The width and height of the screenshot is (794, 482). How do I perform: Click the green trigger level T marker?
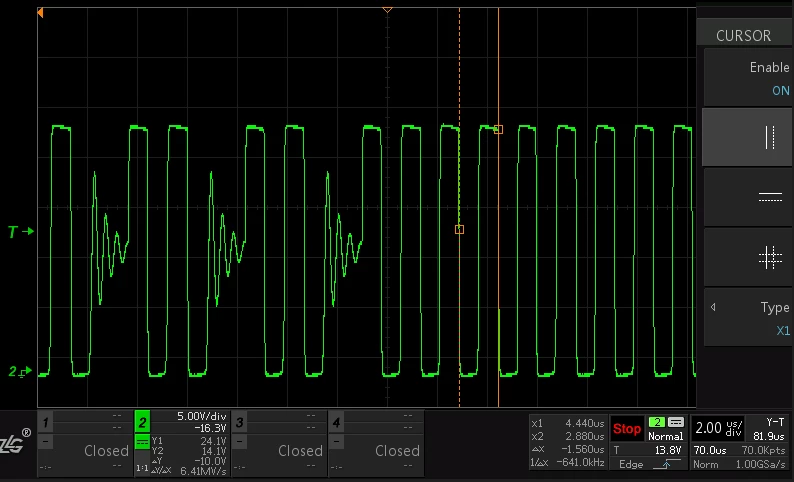pyautogui.click(x=21, y=232)
